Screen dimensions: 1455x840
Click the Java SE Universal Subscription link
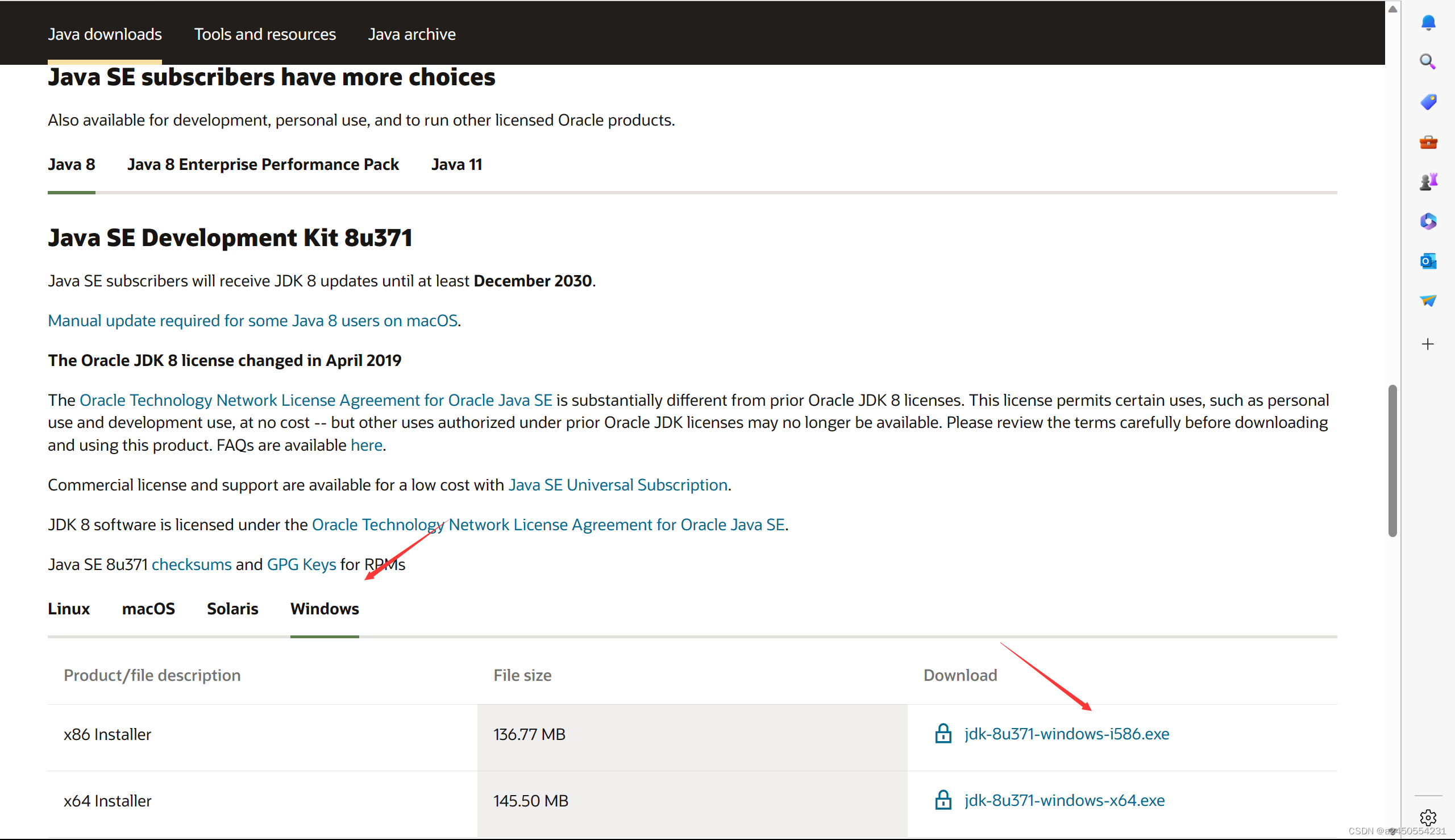[x=617, y=485]
